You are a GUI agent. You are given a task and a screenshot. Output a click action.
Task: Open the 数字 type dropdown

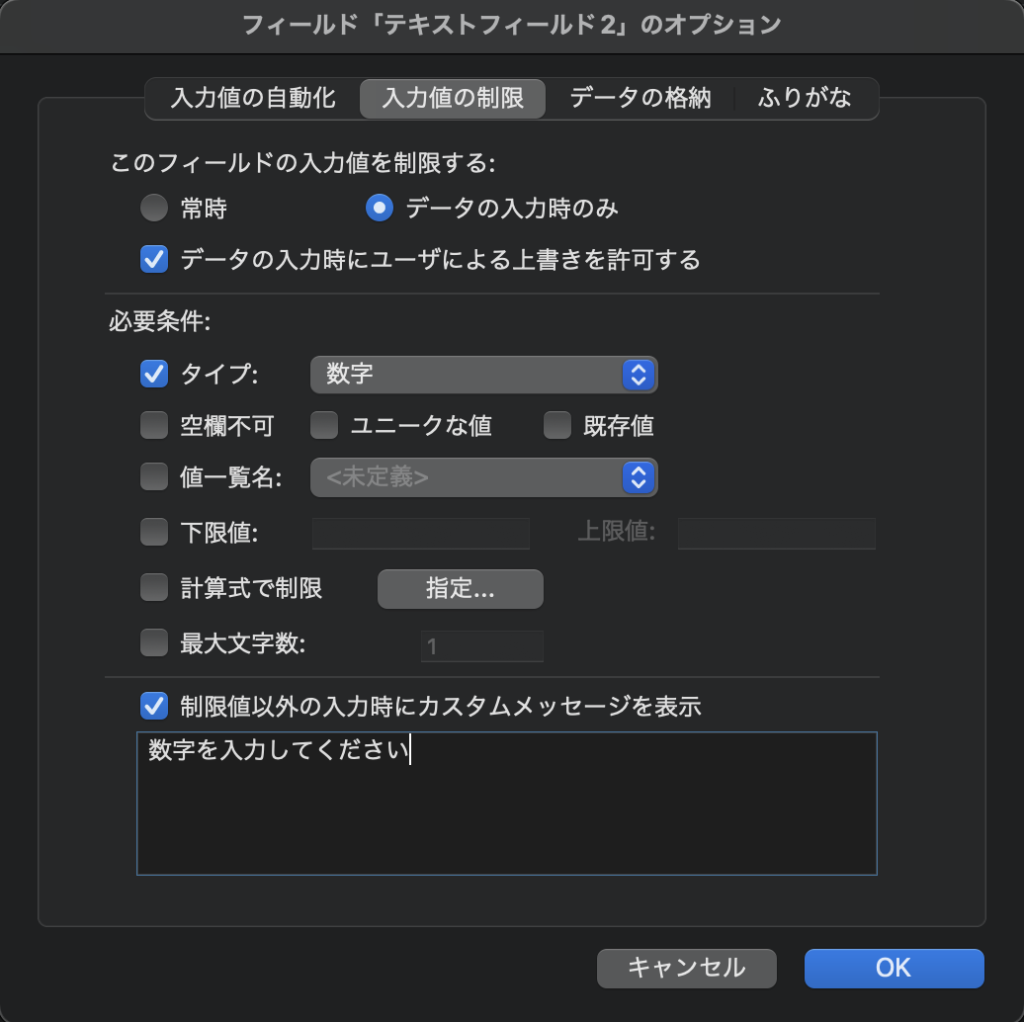pos(484,375)
